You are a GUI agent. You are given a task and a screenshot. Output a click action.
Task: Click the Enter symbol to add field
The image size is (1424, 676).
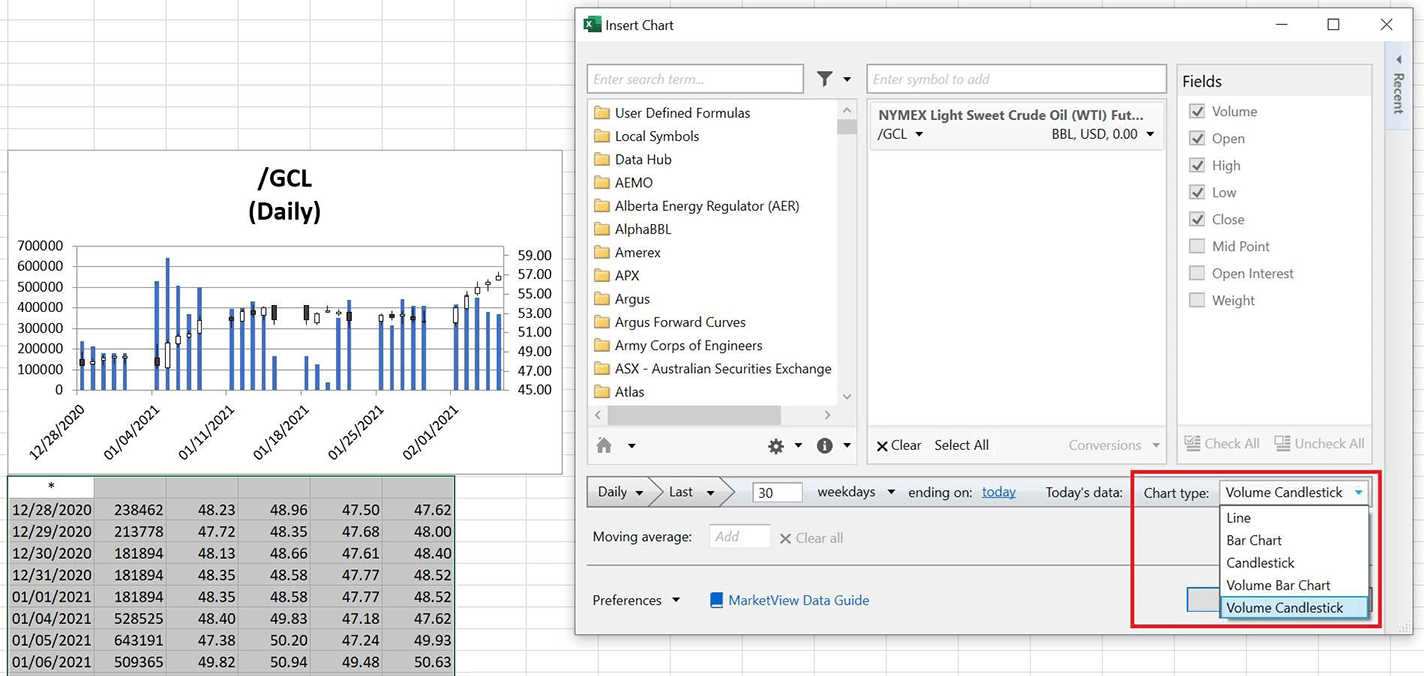point(1016,79)
